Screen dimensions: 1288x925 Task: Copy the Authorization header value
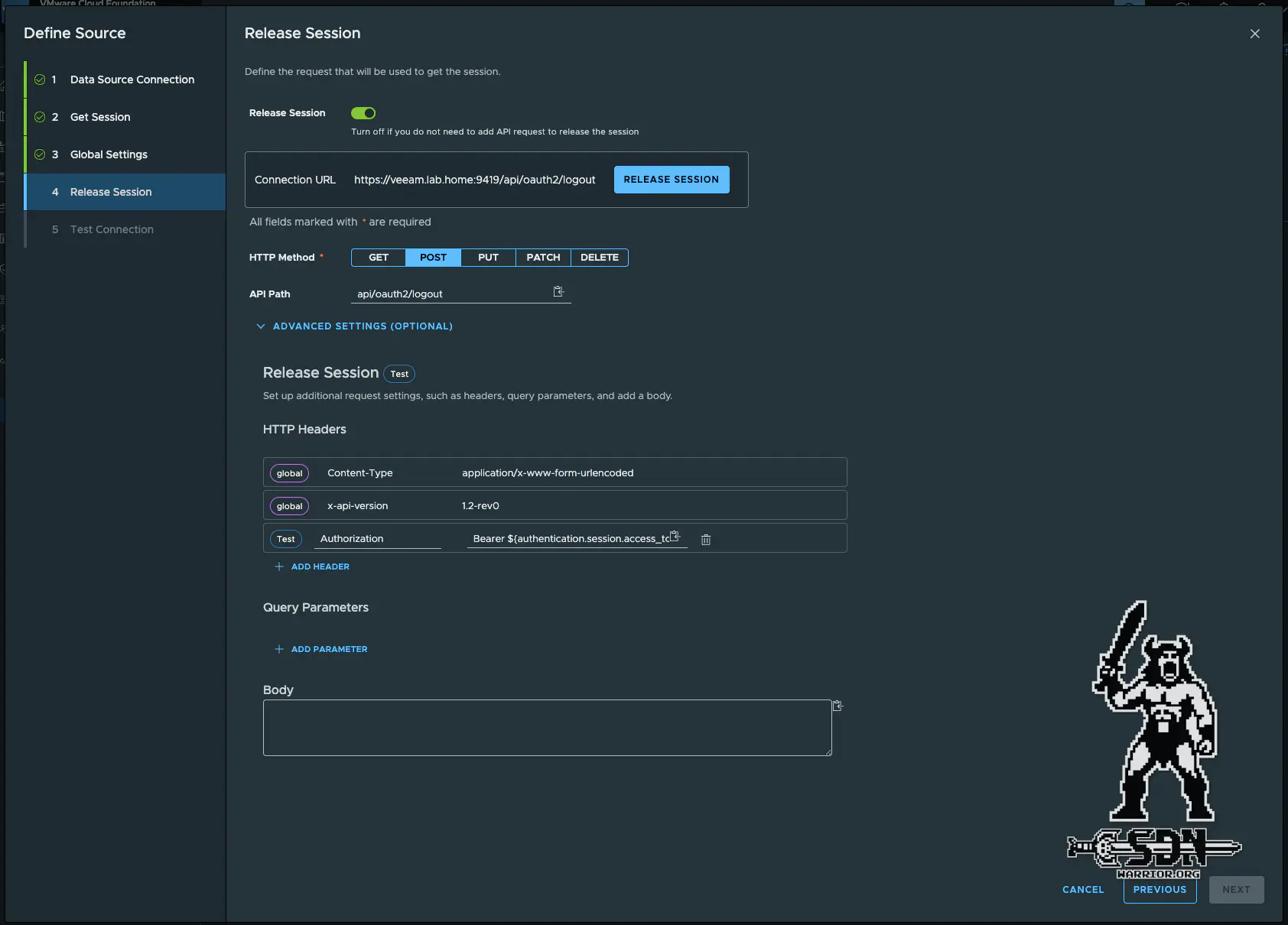674,537
